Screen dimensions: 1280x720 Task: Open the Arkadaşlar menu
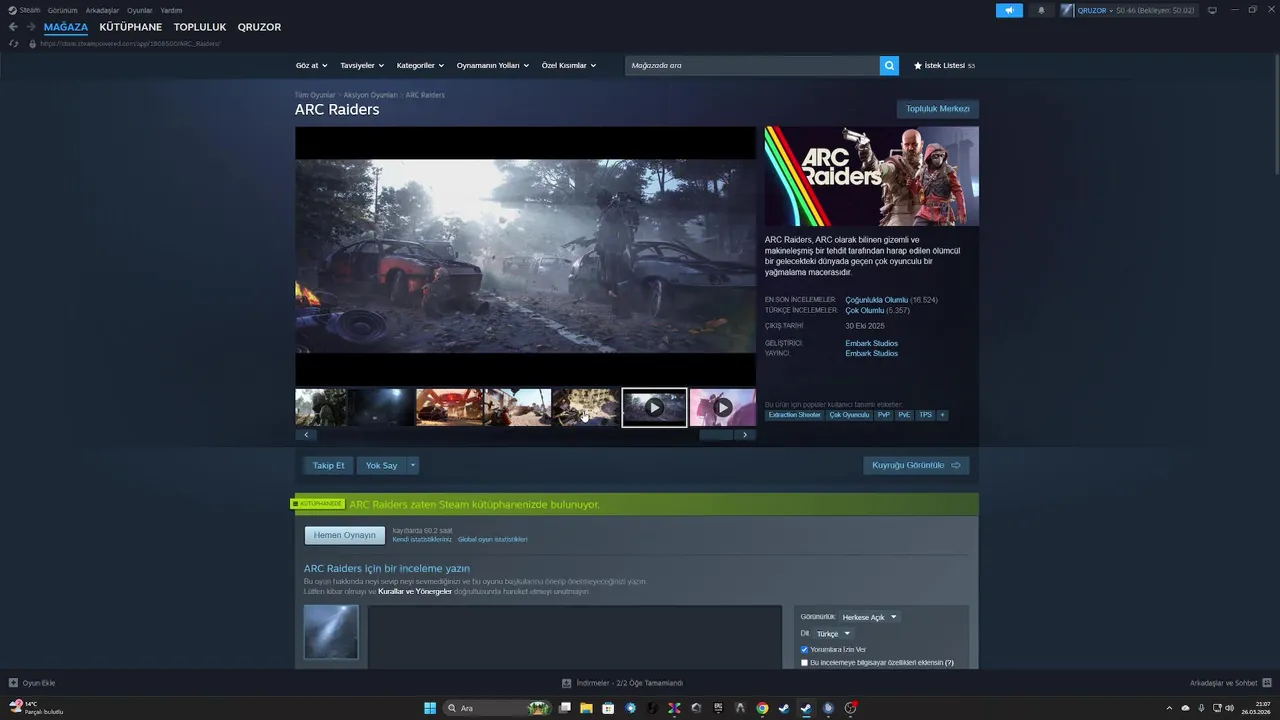coord(102,10)
